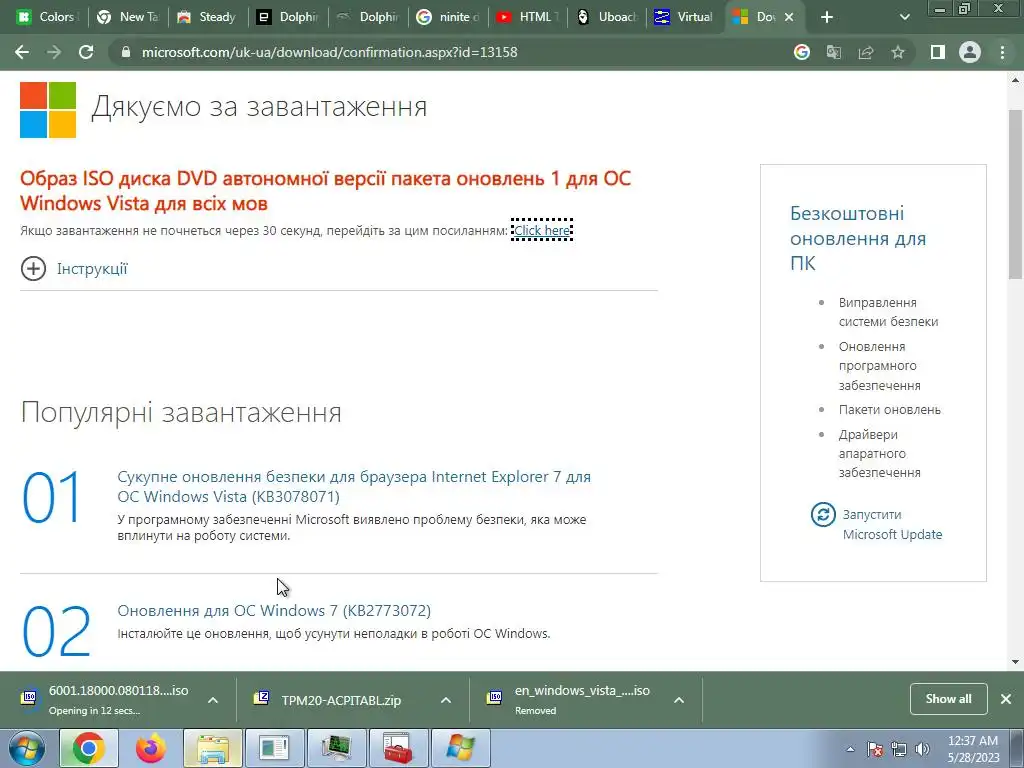1024x768 pixels.
Task: Click the 'Виправлення системи безпеки' list item
Action: click(x=888, y=312)
